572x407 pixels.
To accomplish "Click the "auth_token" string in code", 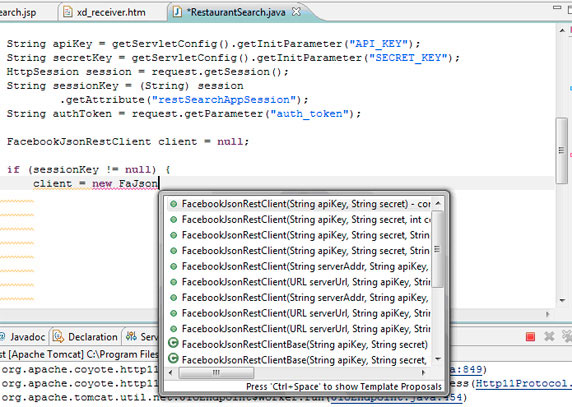I will click(x=309, y=114).
